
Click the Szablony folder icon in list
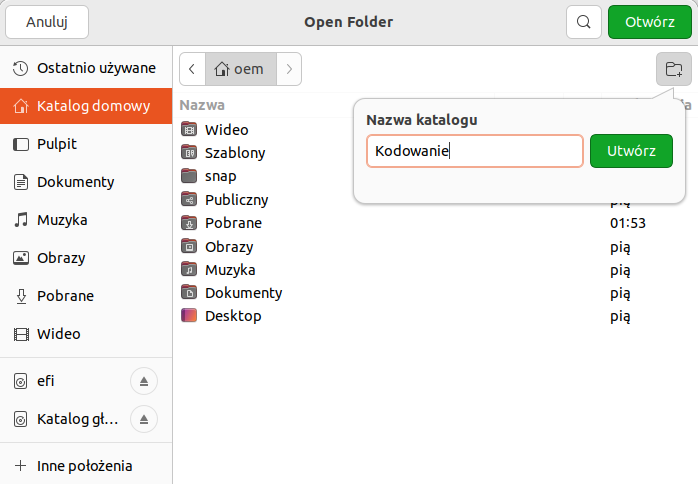(x=189, y=152)
